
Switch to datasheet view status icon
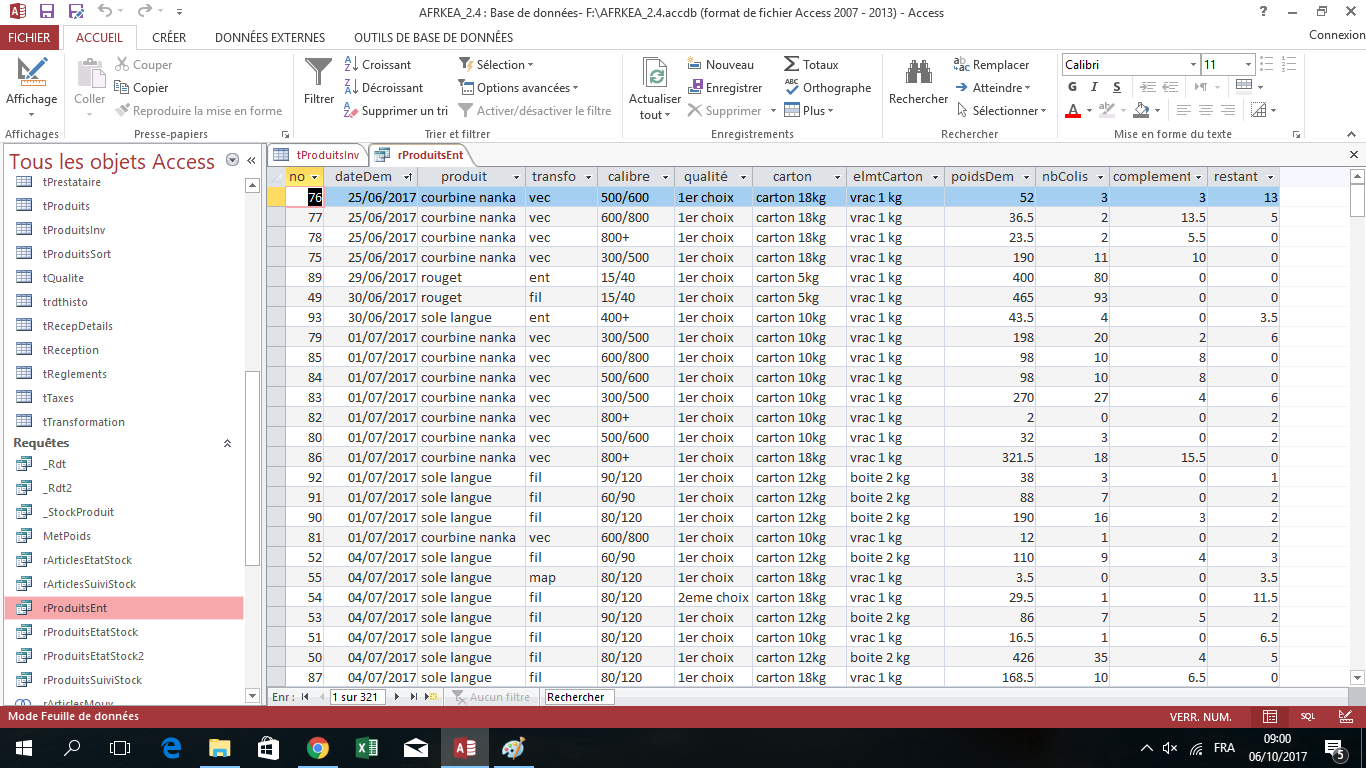[1270, 717]
